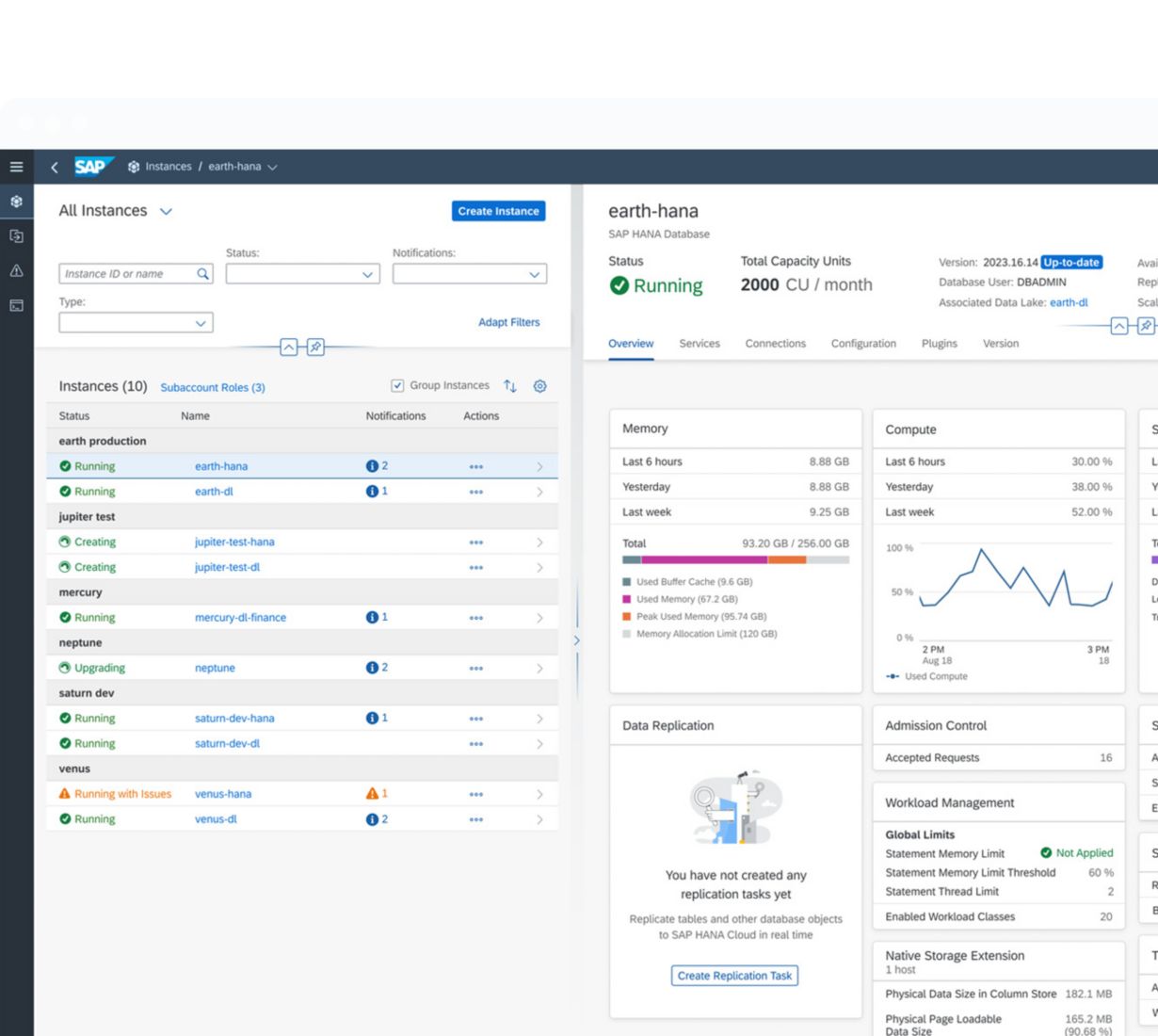Click the back arrow in header
The height and width of the screenshot is (1036, 1158).
click(55, 167)
